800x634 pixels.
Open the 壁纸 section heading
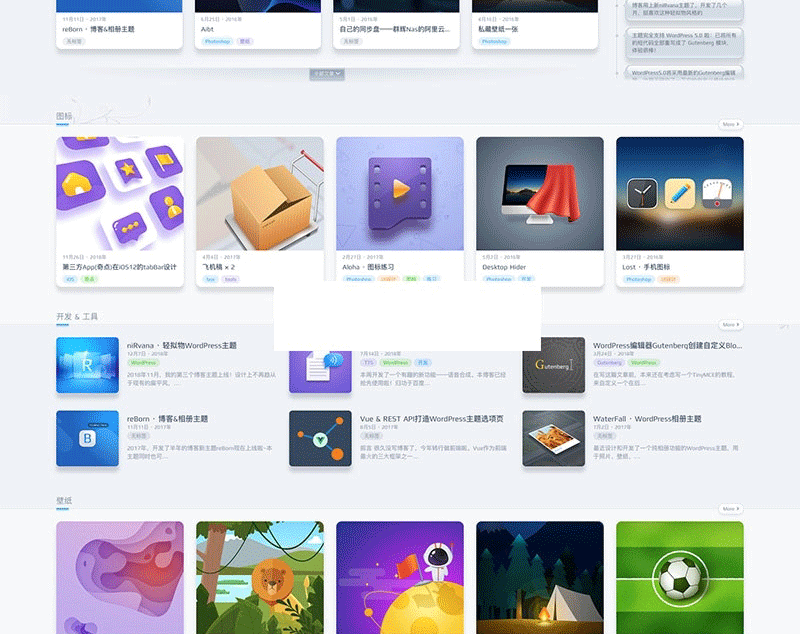click(x=64, y=501)
